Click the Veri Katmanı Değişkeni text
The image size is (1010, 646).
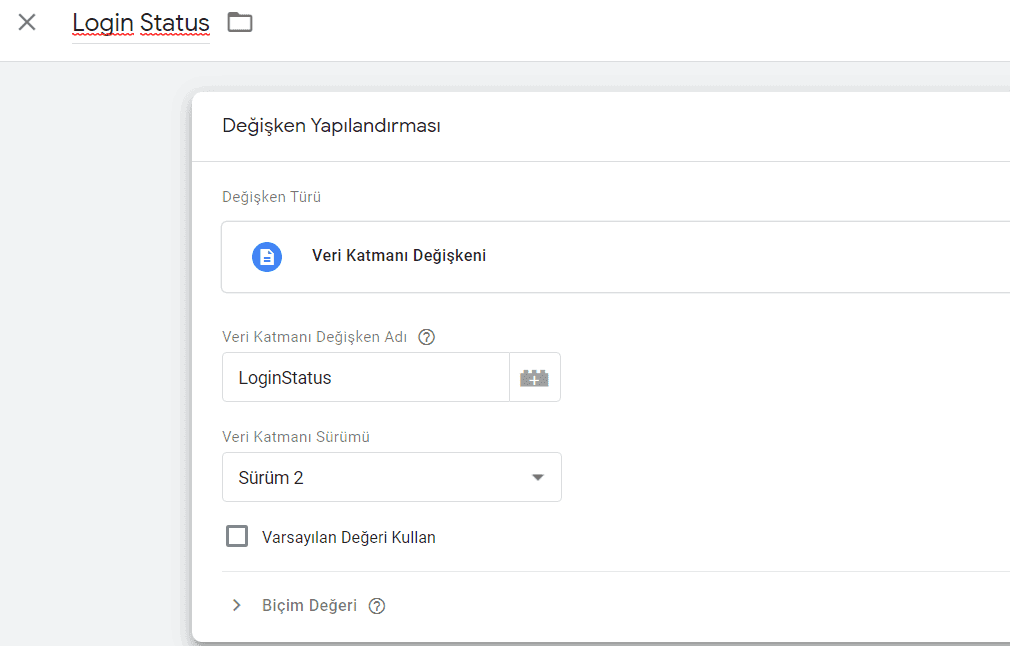pyautogui.click(x=399, y=256)
